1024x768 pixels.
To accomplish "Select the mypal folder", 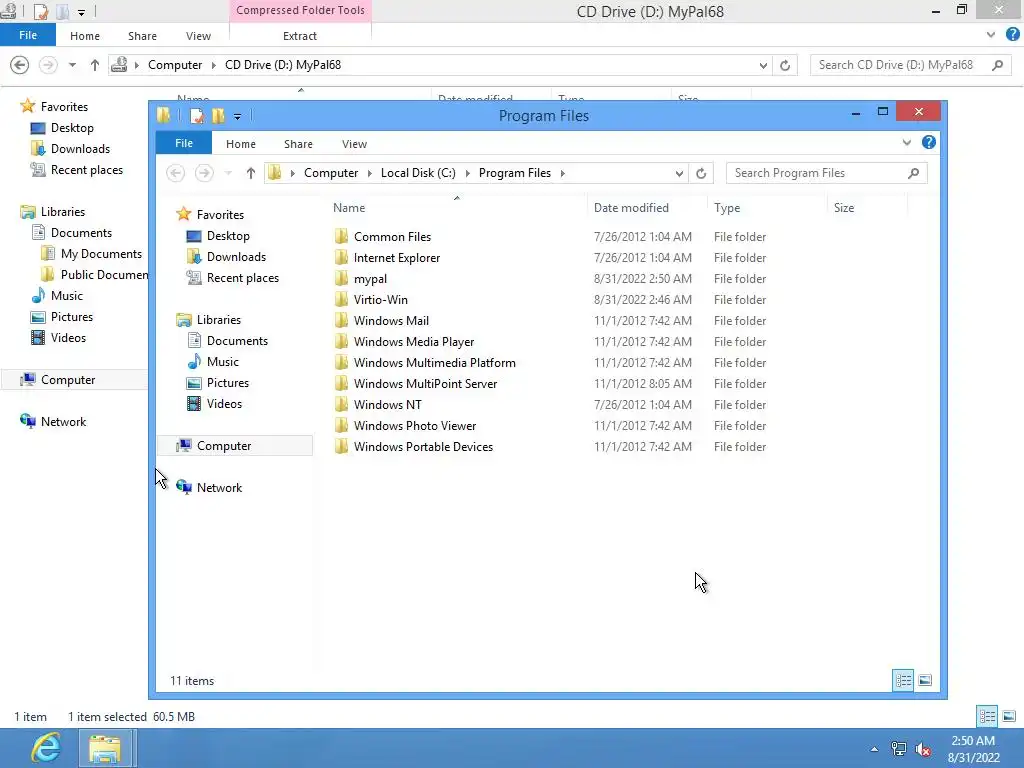I will click(370, 279).
